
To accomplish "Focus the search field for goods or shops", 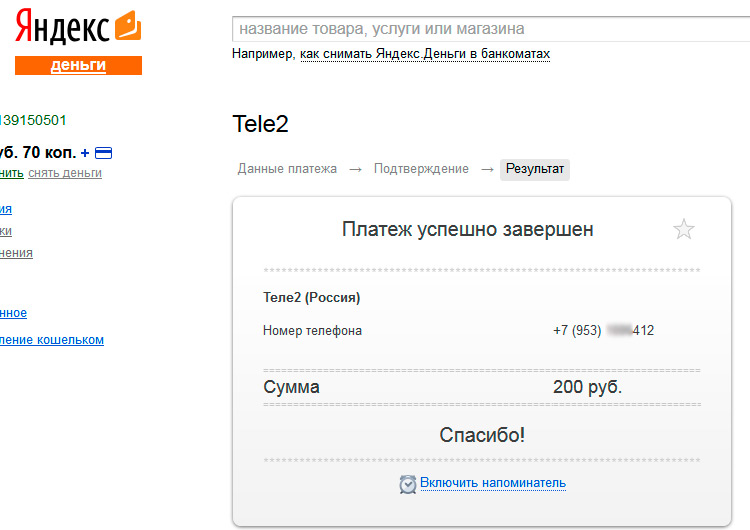I will coord(490,29).
